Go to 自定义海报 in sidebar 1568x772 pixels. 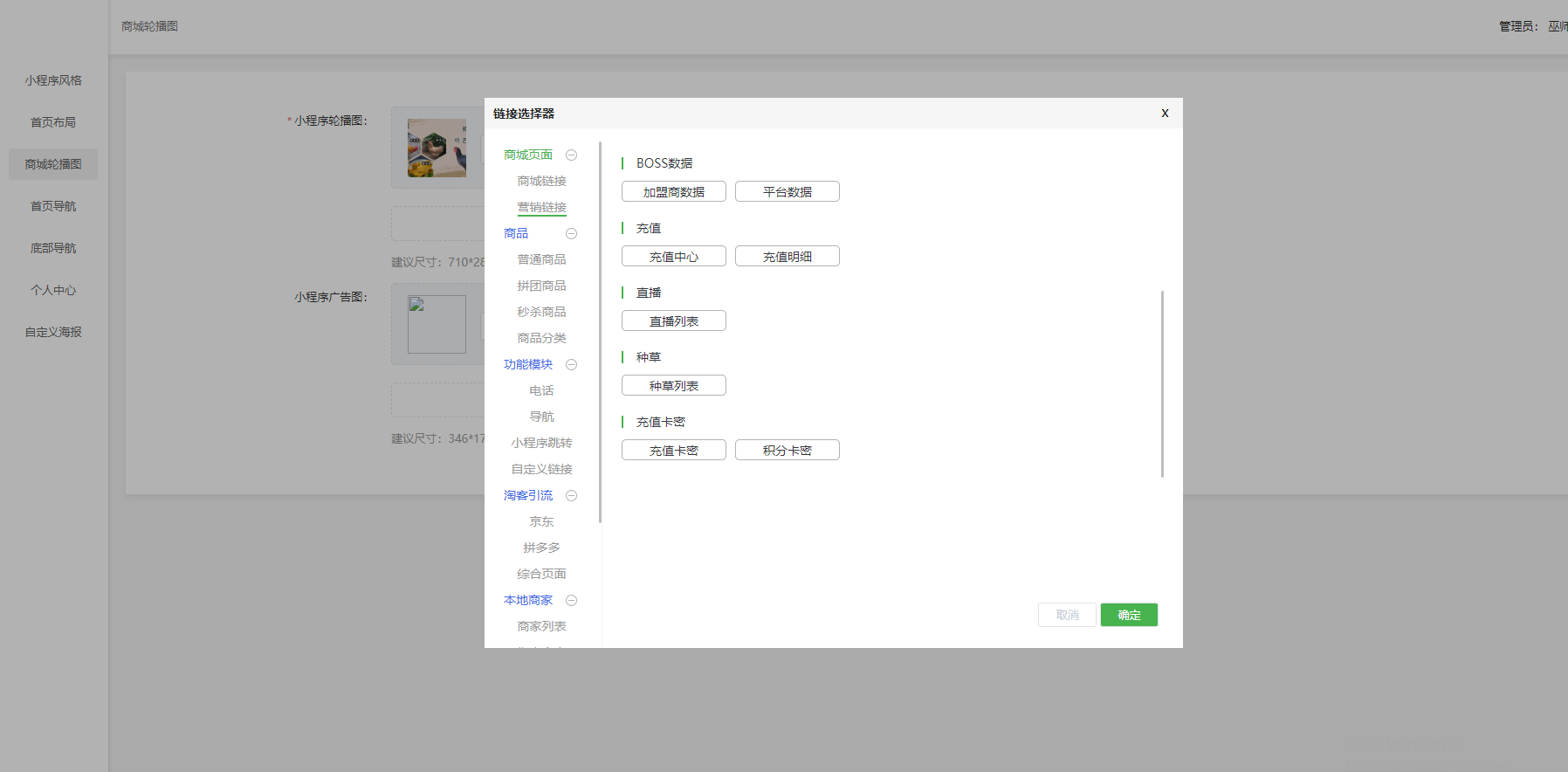[x=53, y=332]
